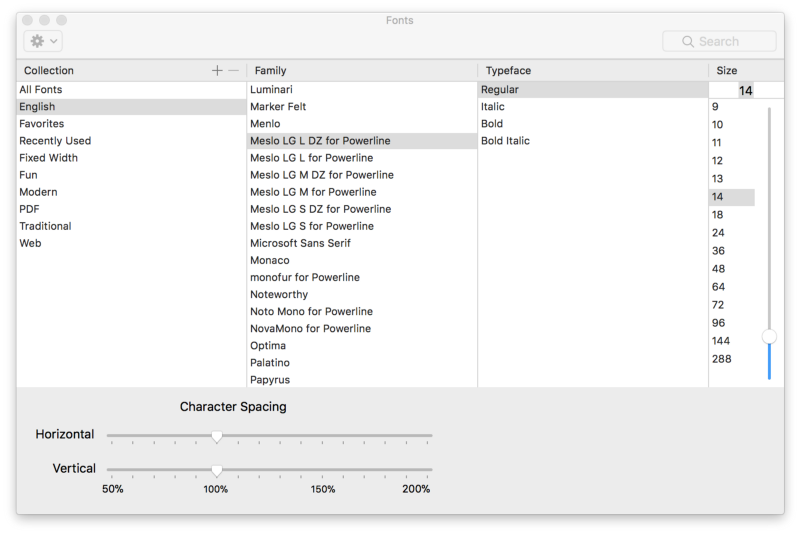Set font size to 9
Screen dimensions: 800x534
[x=732, y=107]
